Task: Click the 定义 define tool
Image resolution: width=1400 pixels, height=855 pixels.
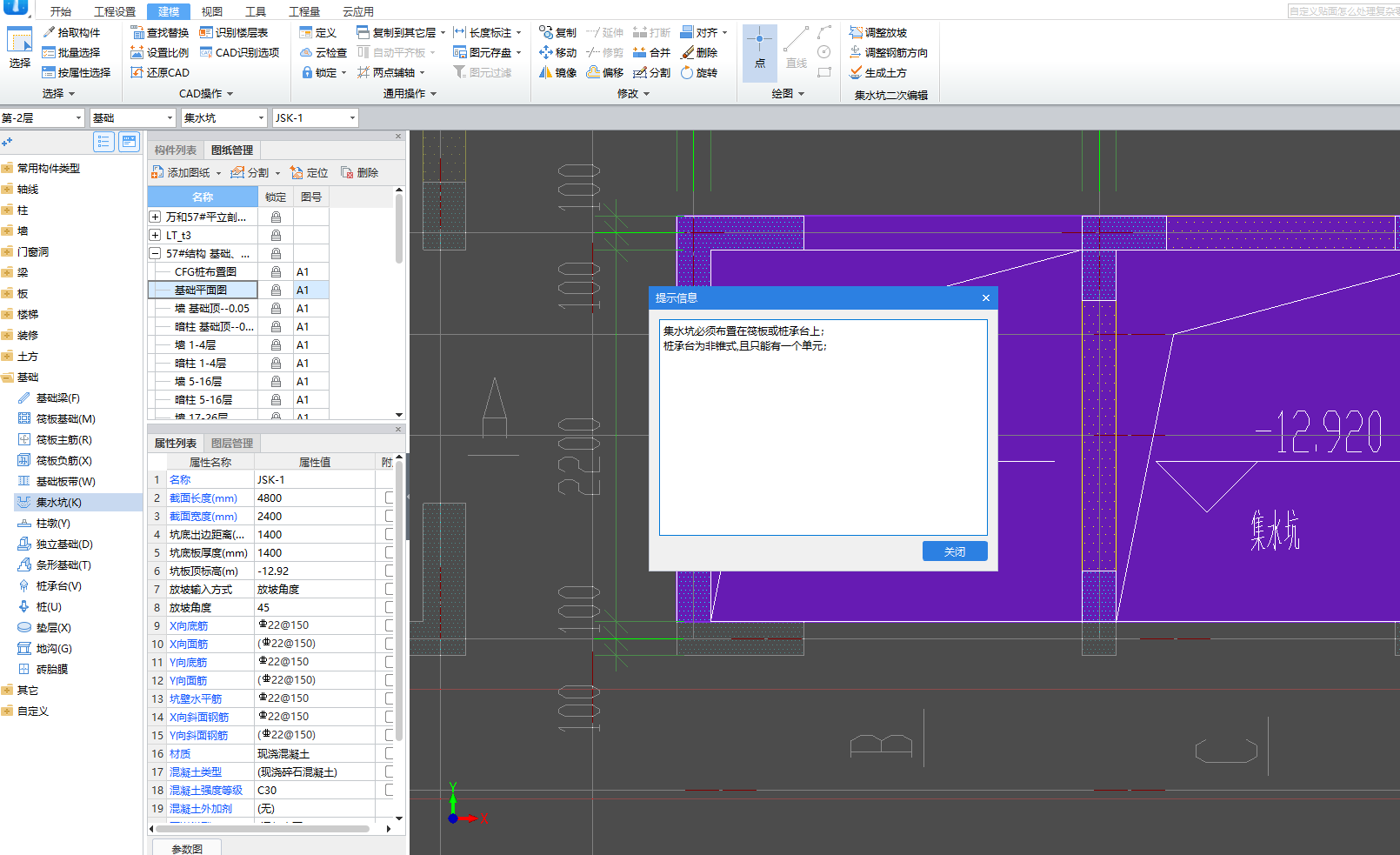Action: click(317, 32)
